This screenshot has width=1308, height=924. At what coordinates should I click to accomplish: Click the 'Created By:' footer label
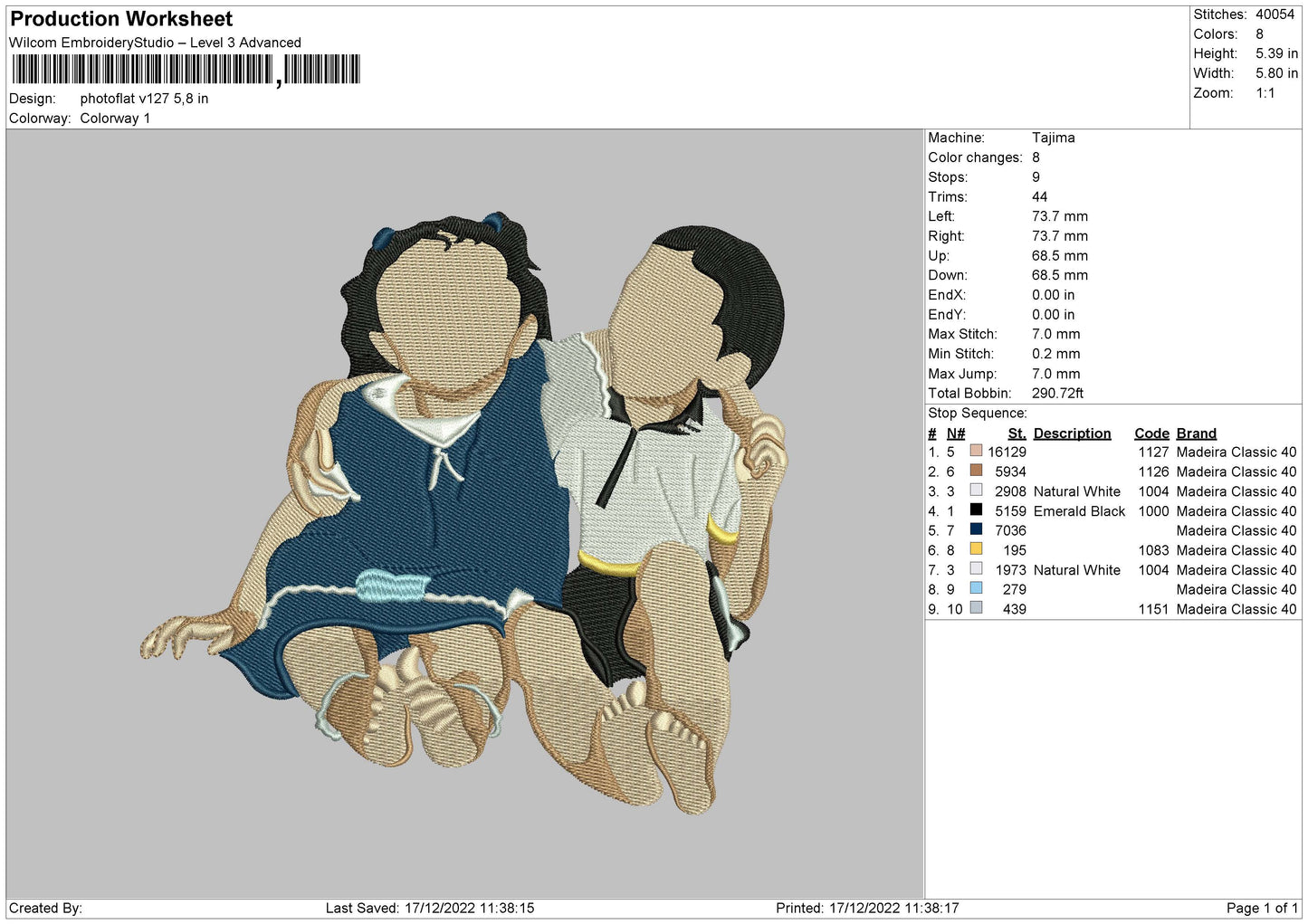point(45,908)
